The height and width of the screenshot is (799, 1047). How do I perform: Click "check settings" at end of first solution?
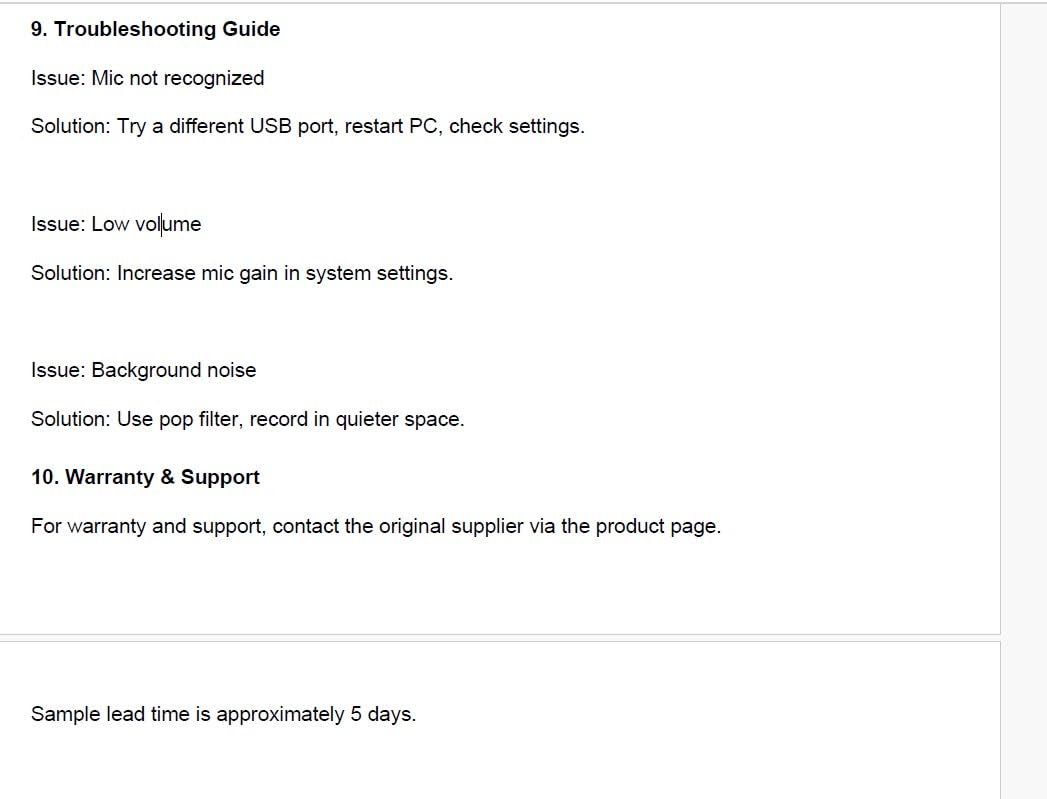pos(515,126)
